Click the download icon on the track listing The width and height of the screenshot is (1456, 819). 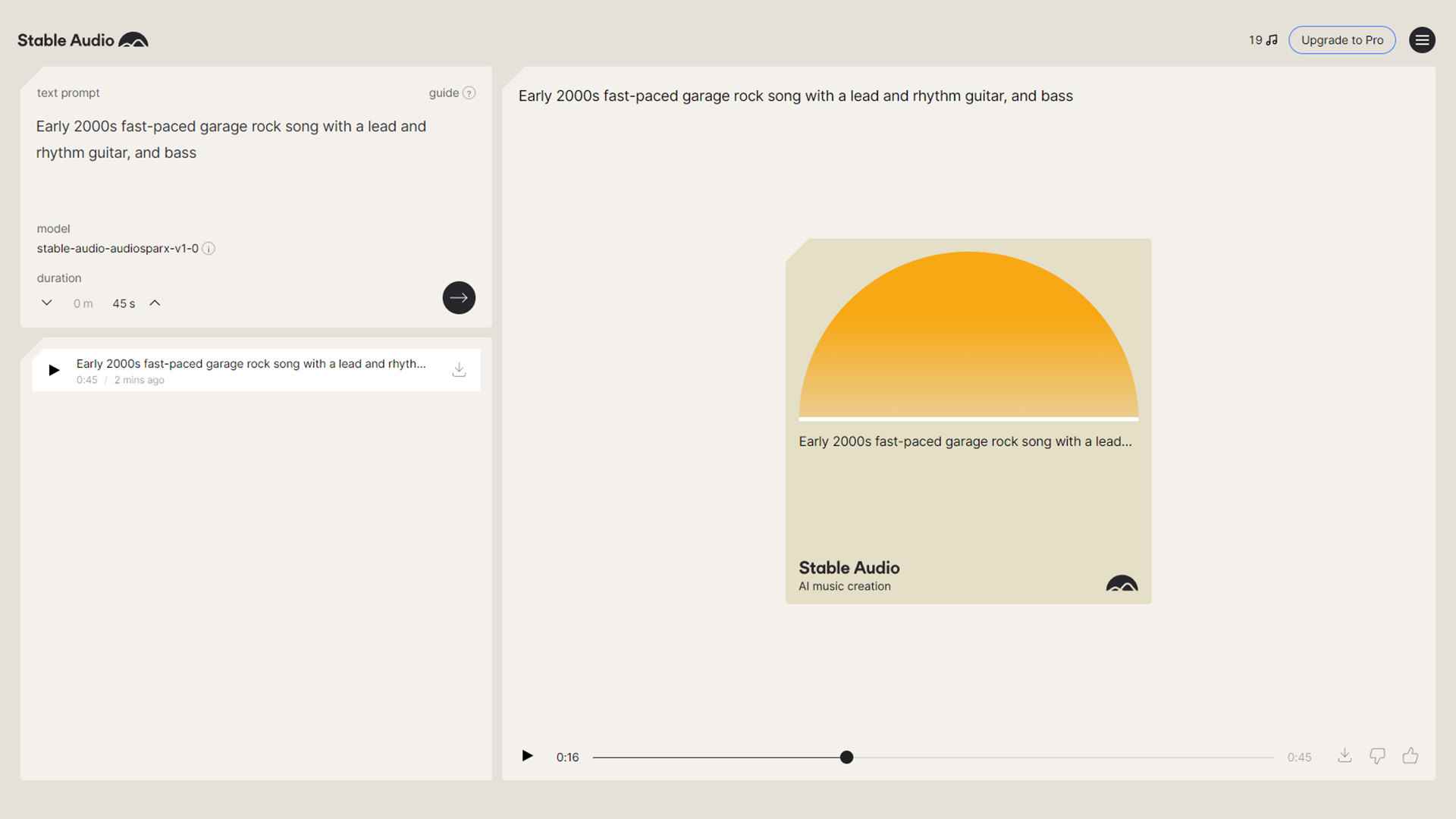(458, 369)
